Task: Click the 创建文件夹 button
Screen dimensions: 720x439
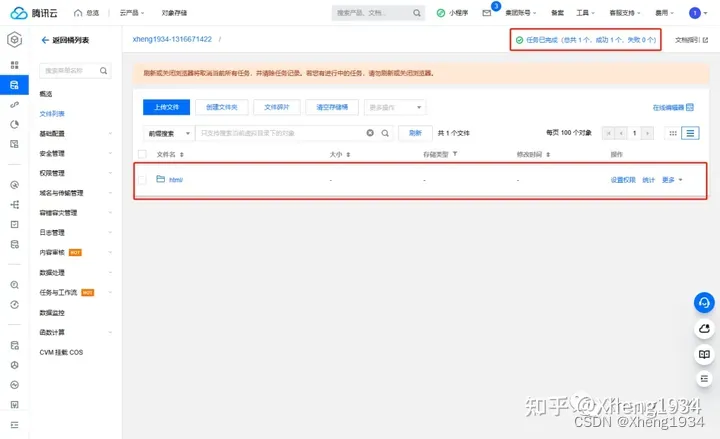Action: (221, 107)
